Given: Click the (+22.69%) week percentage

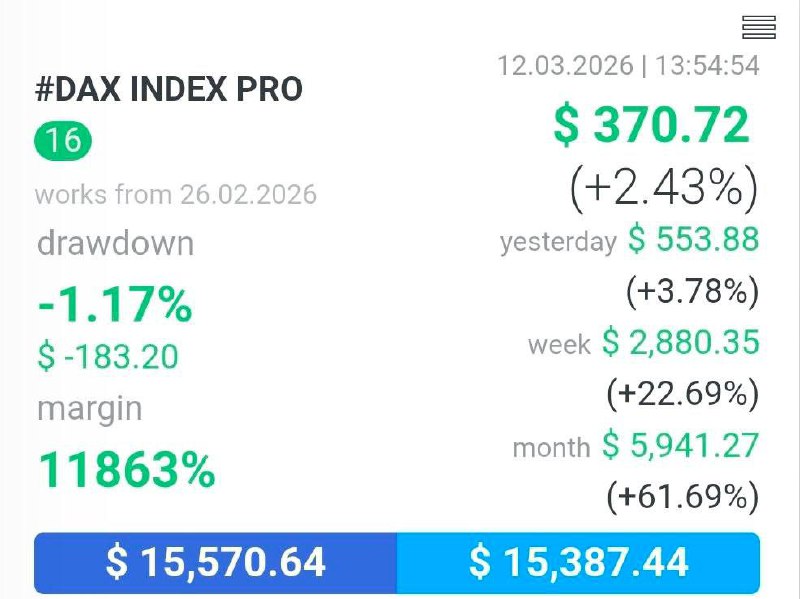Looking at the screenshot, I should 682,394.
